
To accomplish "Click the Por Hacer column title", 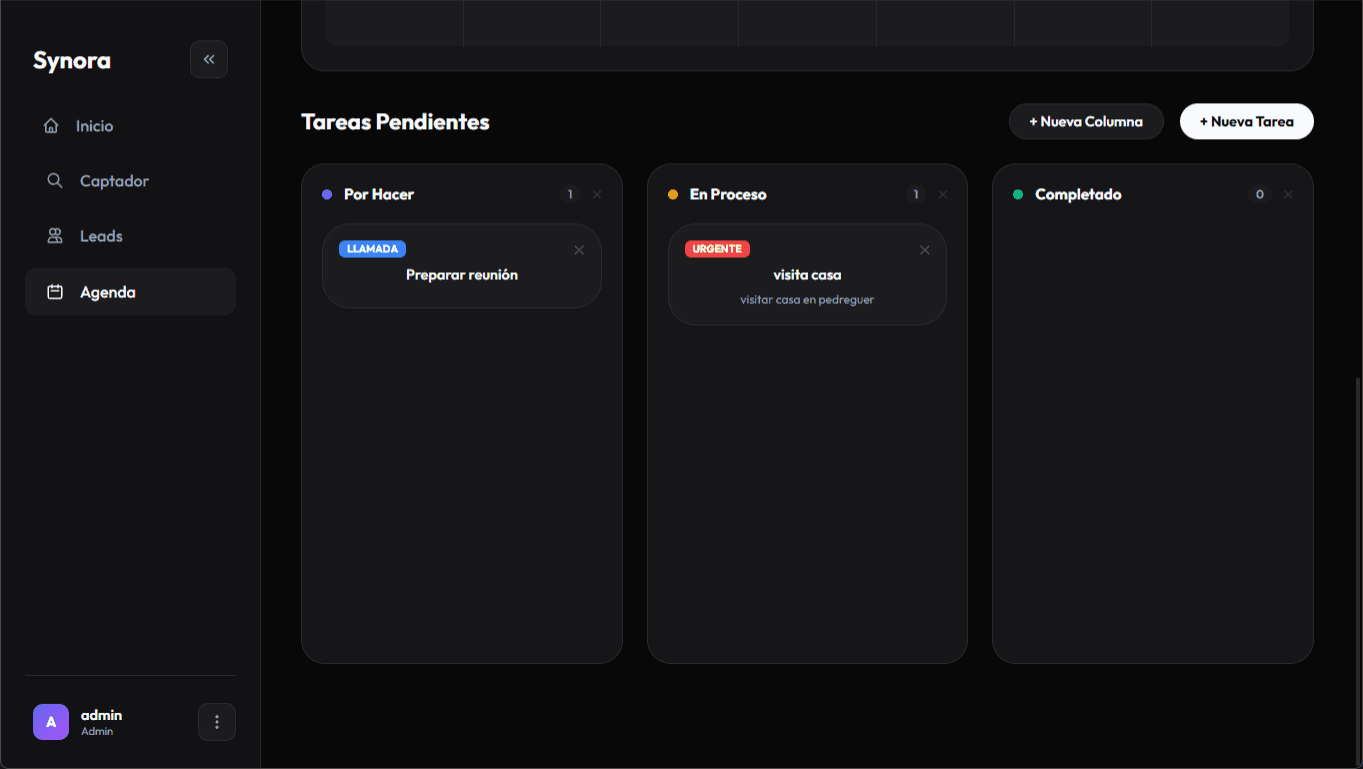I will [x=379, y=194].
